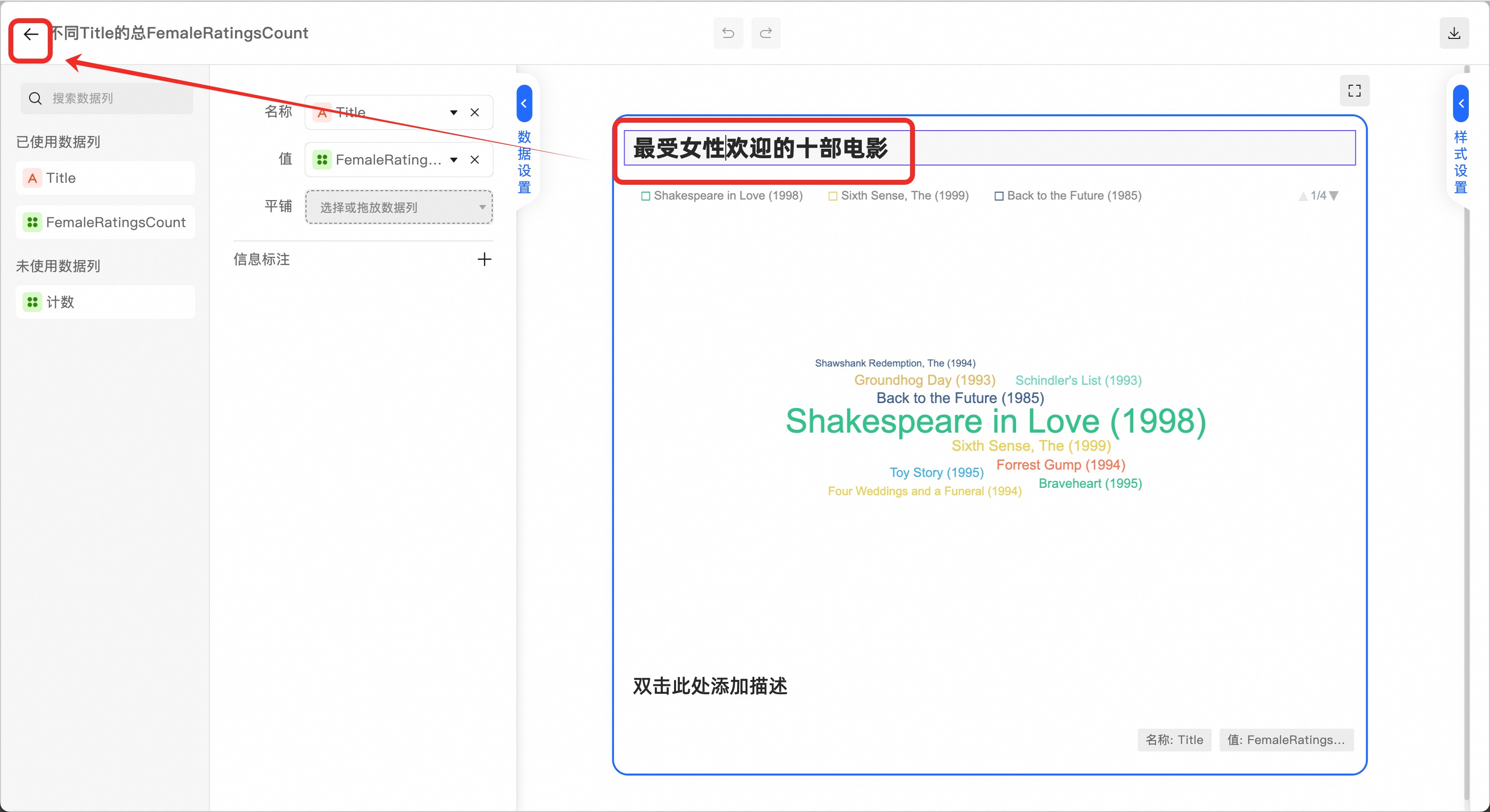Open fullscreen chart view icon
The image size is (1490, 812).
coord(1354,91)
